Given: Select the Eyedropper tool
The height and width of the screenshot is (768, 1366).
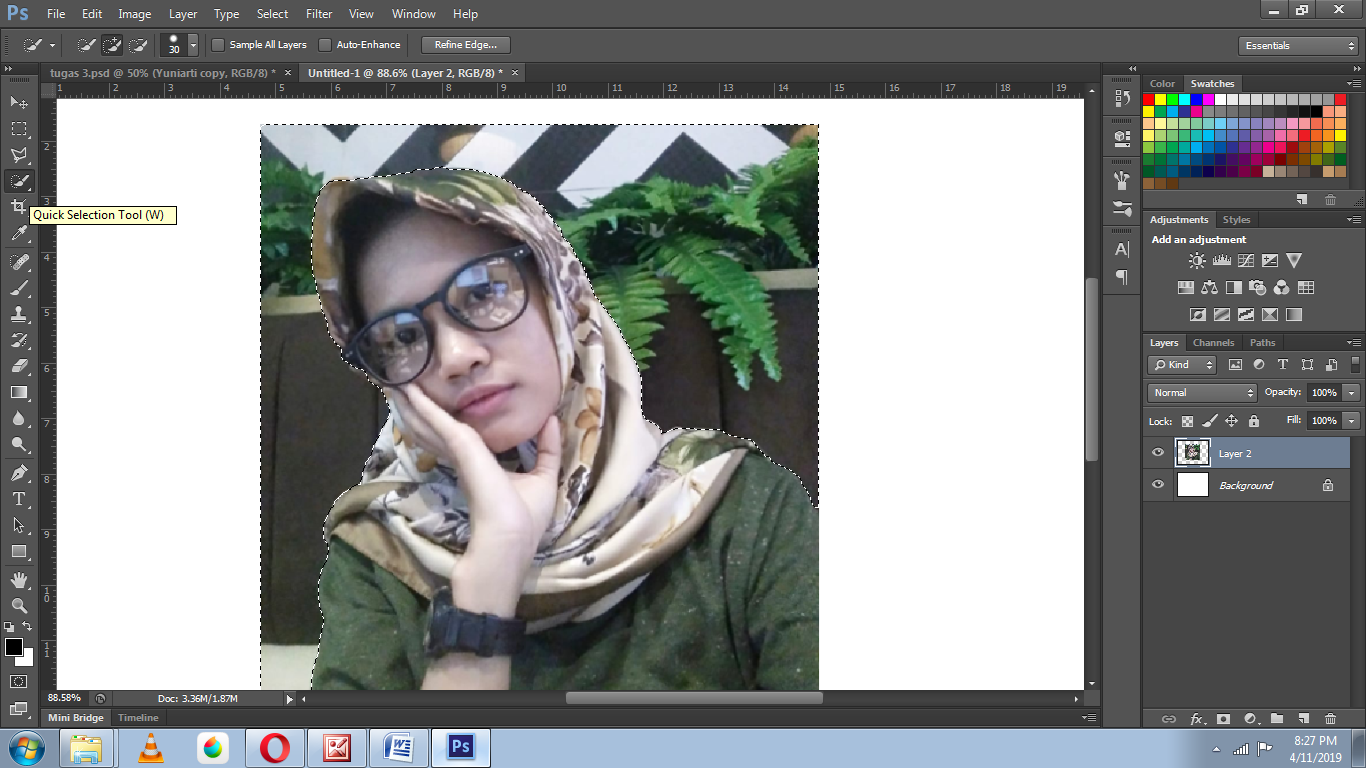Looking at the screenshot, I should (x=18, y=234).
